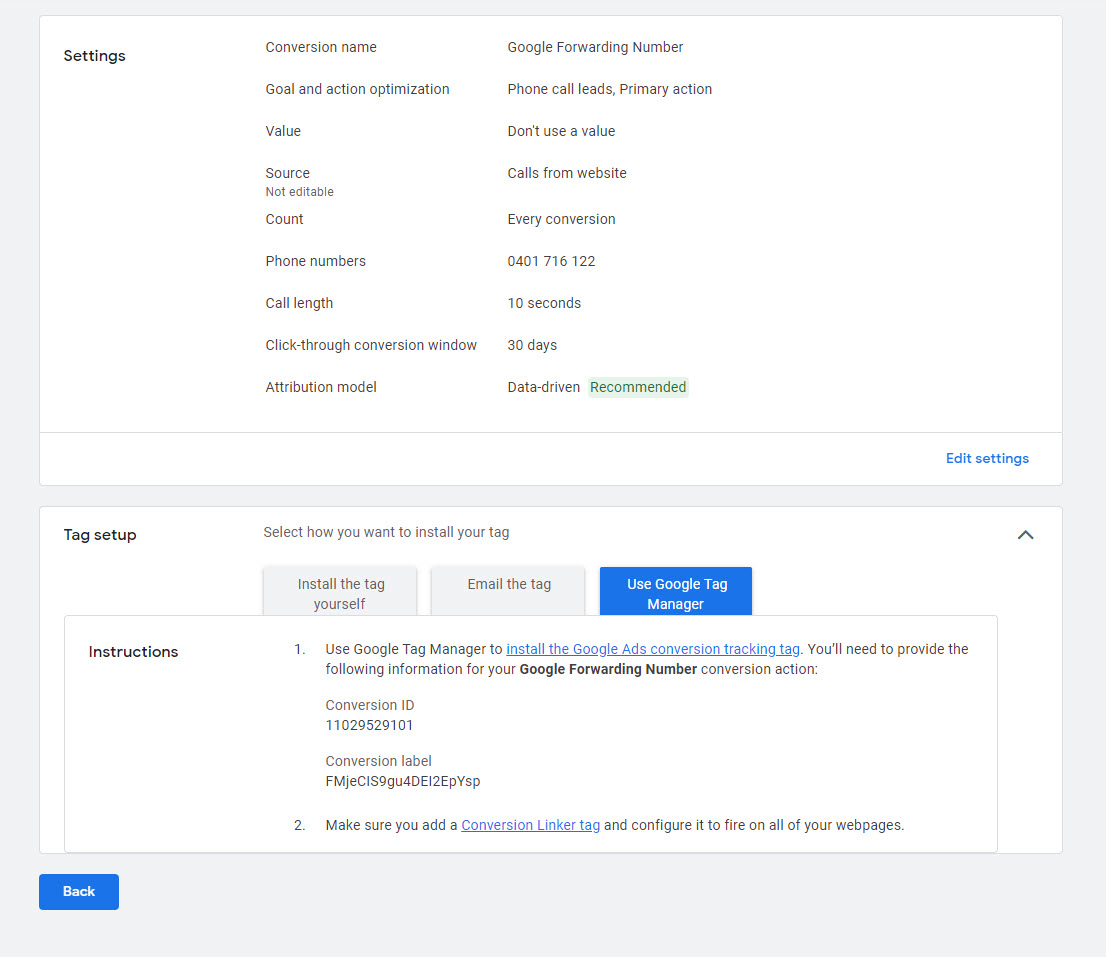Click the Data-driven attribution model value
The width and height of the screenshot is (1106, 957).
point(543,387)
